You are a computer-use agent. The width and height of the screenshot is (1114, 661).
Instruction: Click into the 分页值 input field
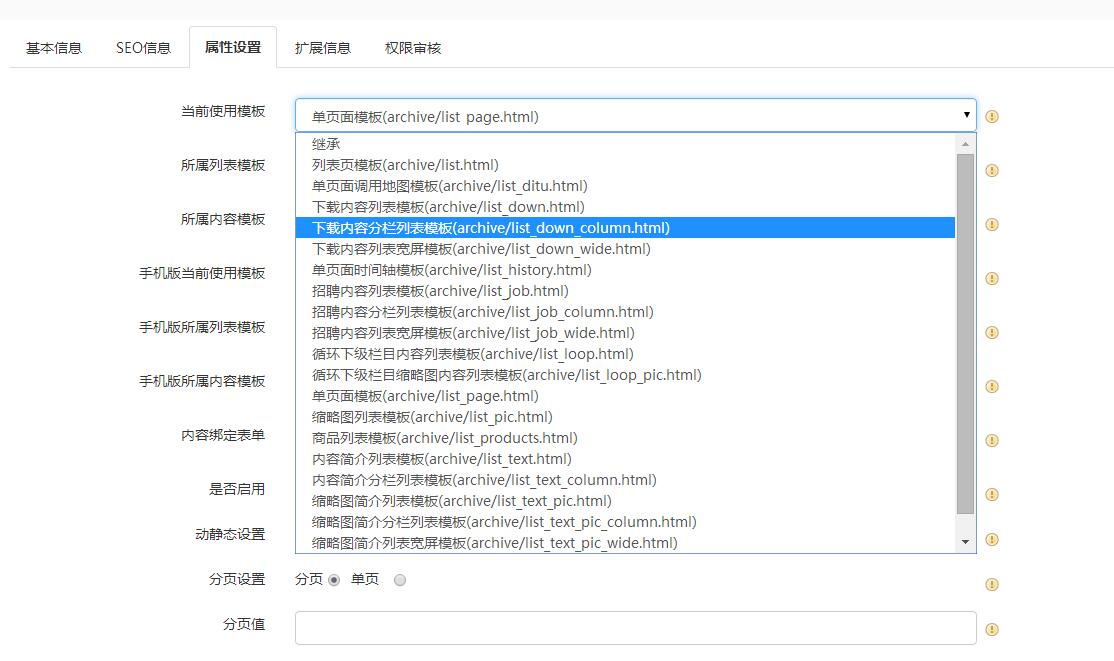pos(635,628)
